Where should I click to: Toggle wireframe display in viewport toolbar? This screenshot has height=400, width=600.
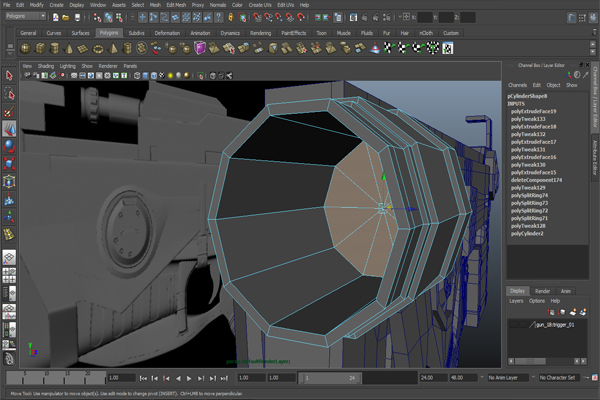(137, 76)
